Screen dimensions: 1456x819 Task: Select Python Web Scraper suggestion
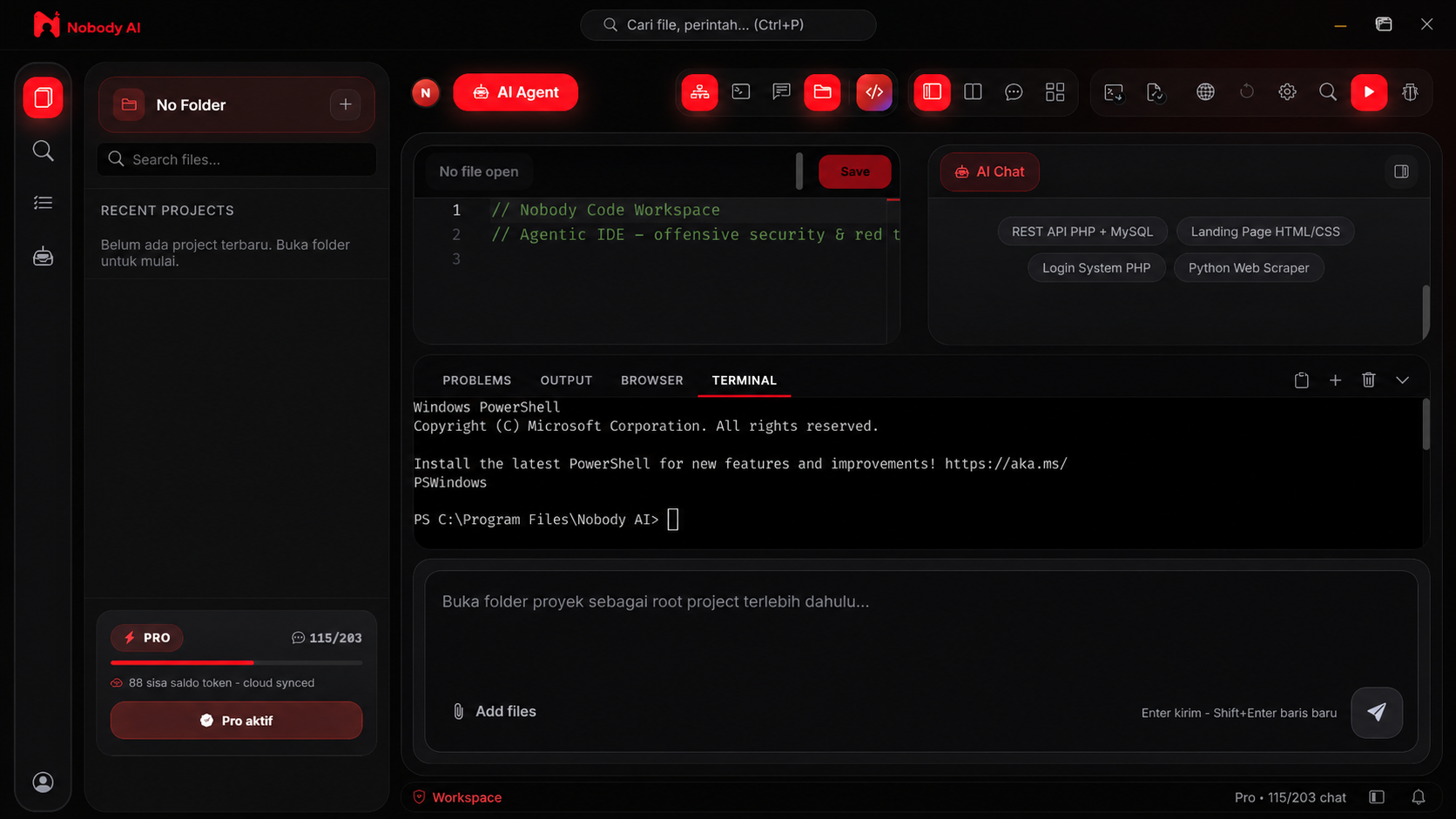pyautogui.click(x=1248, y=268)
